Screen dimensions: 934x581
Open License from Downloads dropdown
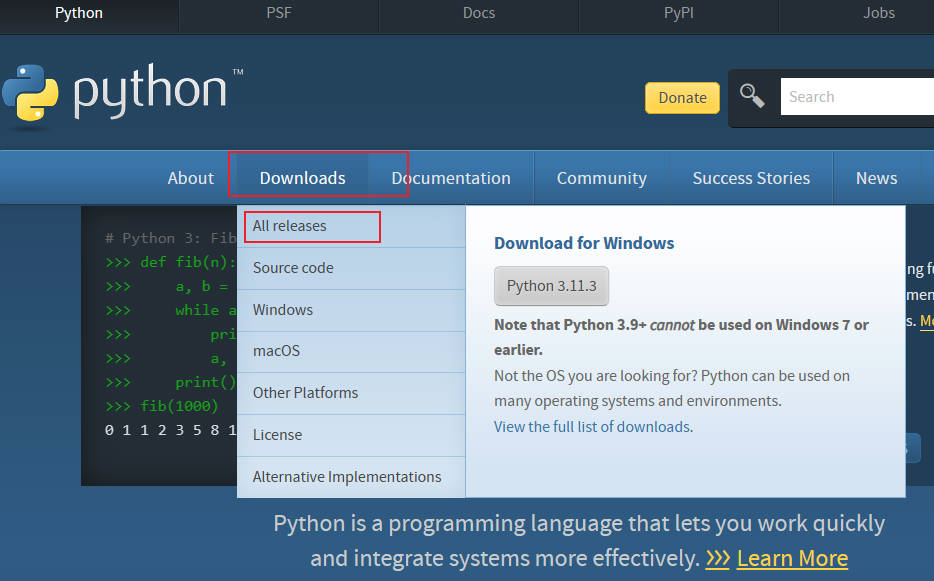tap(351, 435)
